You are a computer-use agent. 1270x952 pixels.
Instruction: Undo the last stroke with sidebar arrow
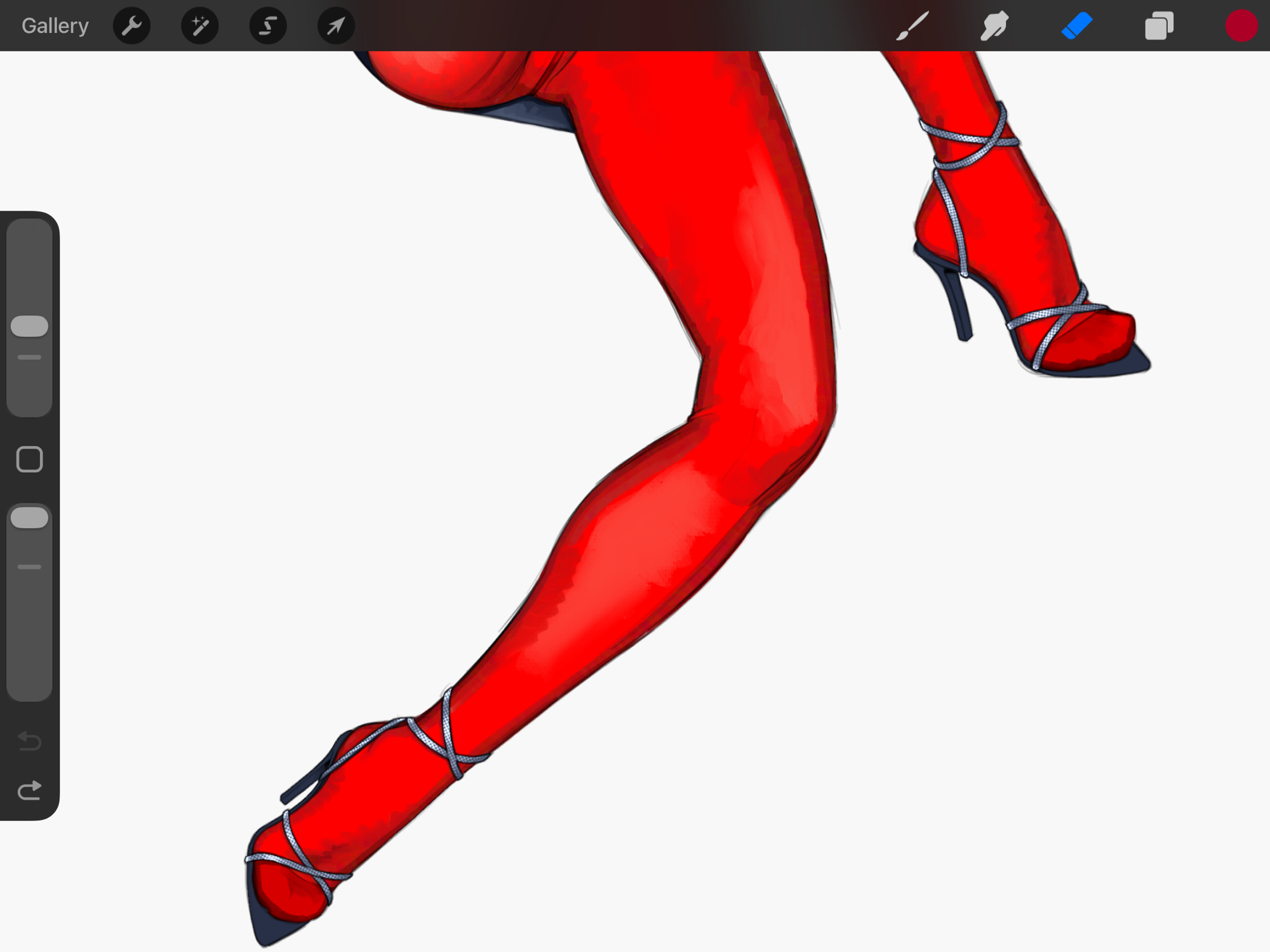tap(29, 741)
